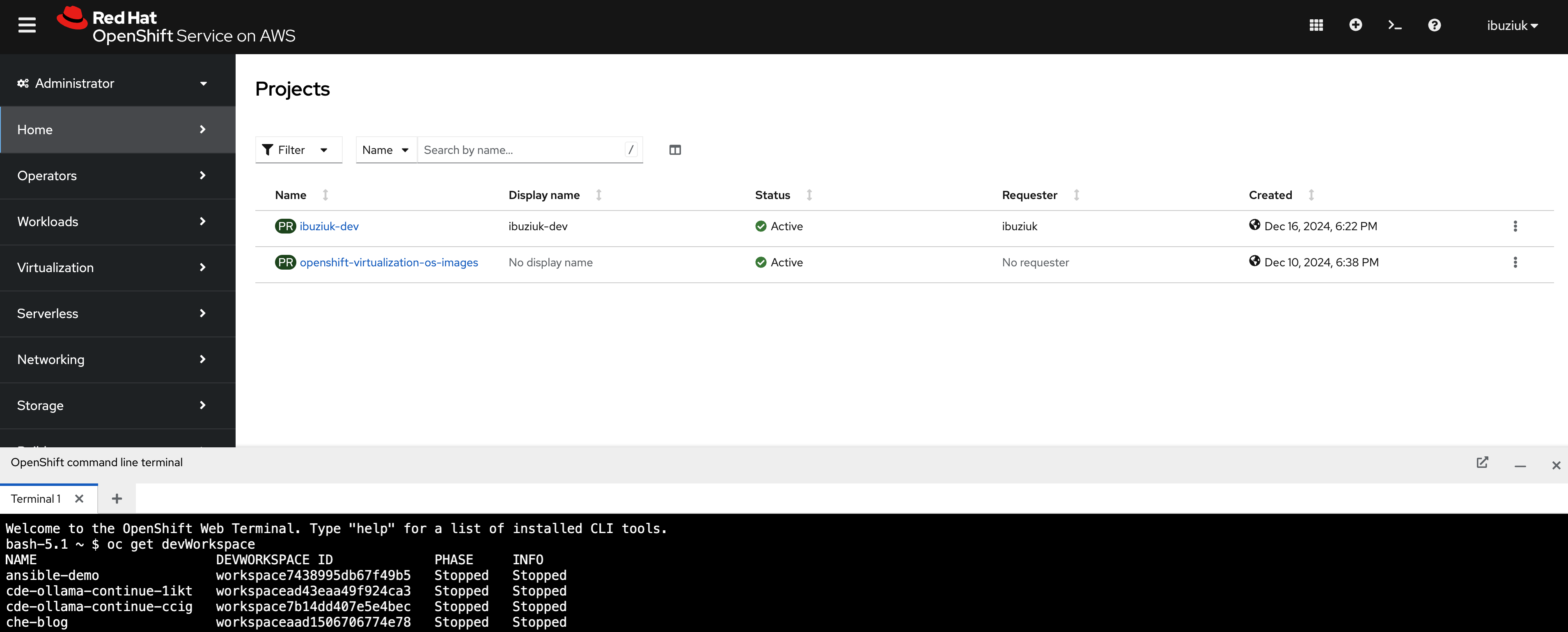Open the help question mark menu
Screen dimensions: 1568x632
point(1434,25)
